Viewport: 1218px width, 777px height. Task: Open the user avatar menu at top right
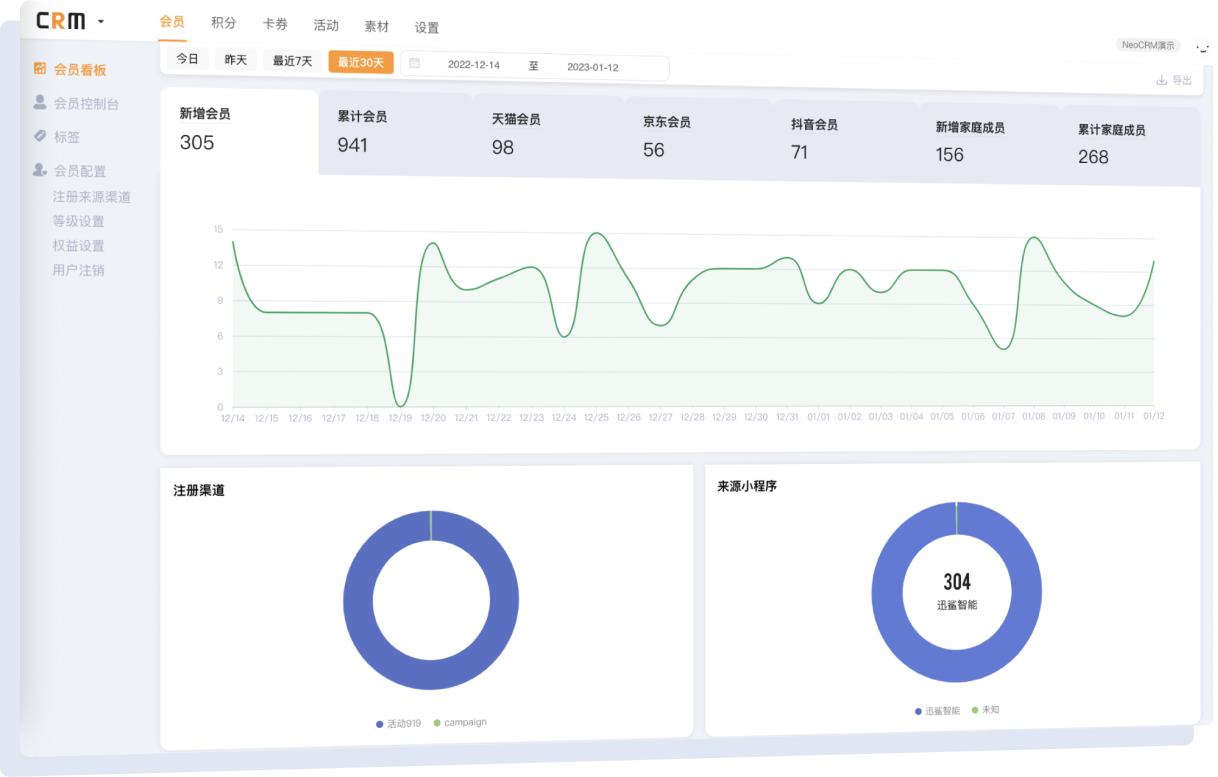coord(1202,47)
